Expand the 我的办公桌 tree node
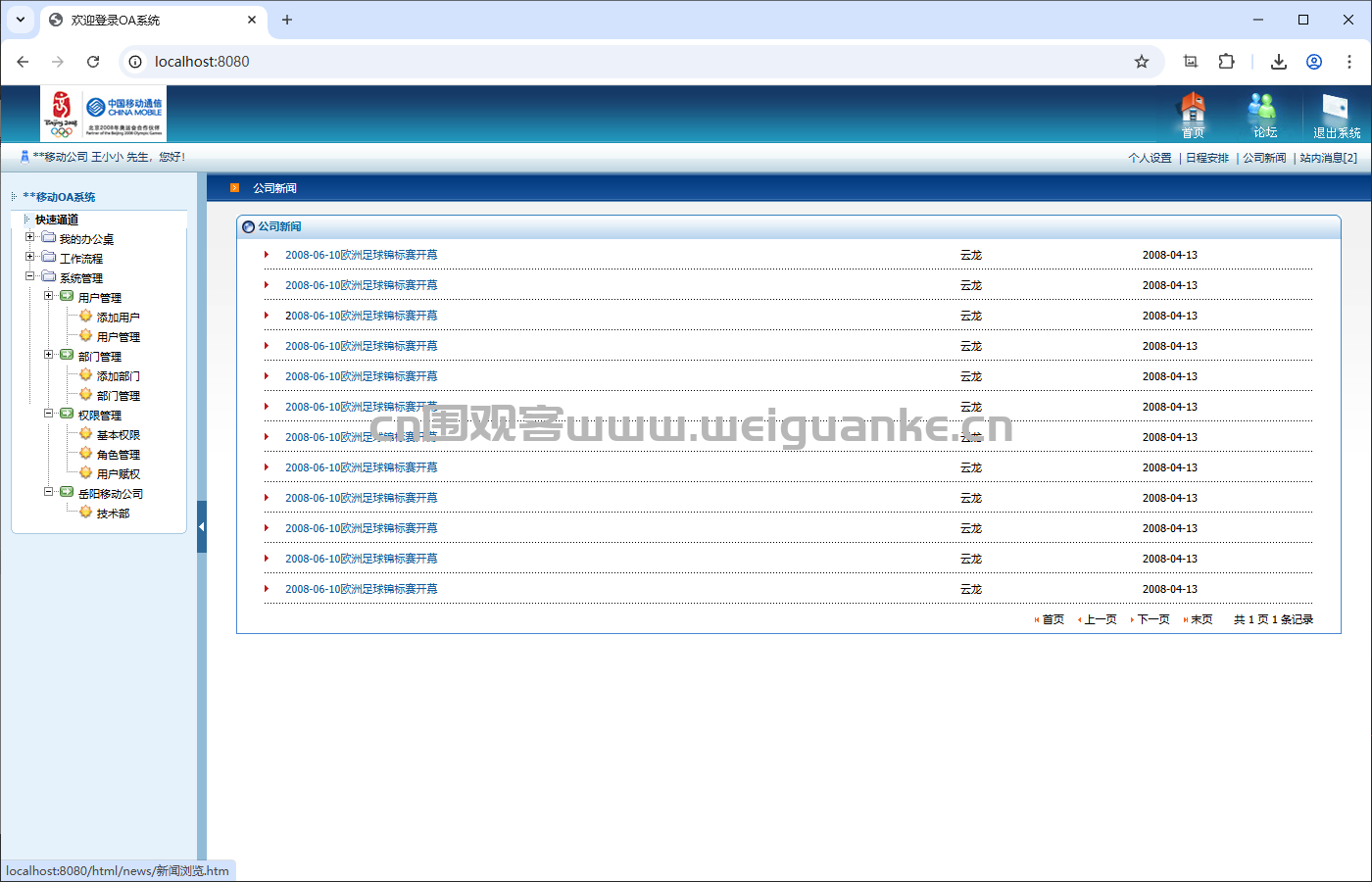 coord(29,237)
